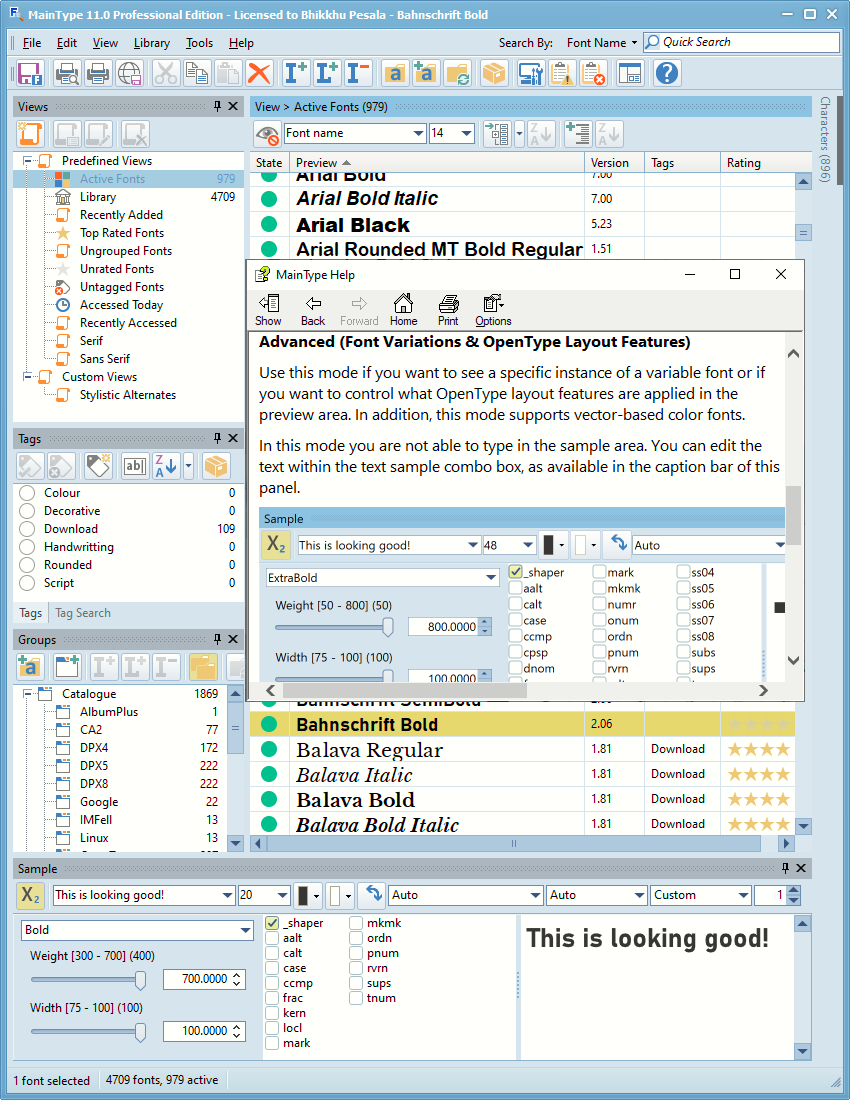The image size is (850, 1100).
Task: Select the Balava Bold font row
Action: click(522, 800)
